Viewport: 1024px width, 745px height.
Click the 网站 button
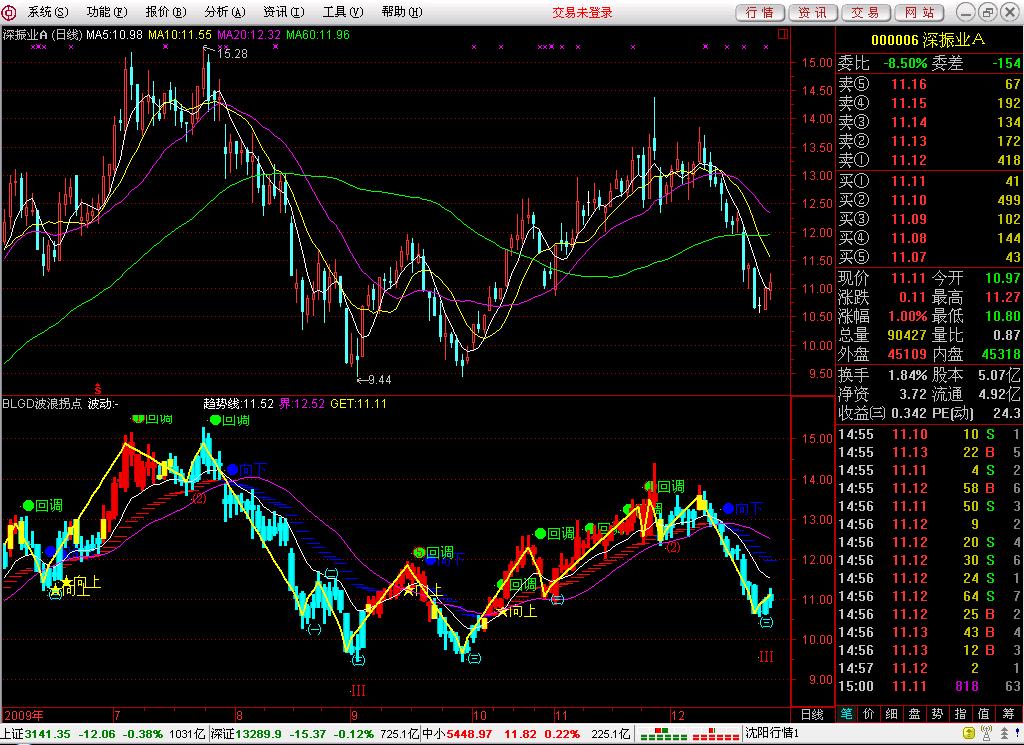[920, 12]
